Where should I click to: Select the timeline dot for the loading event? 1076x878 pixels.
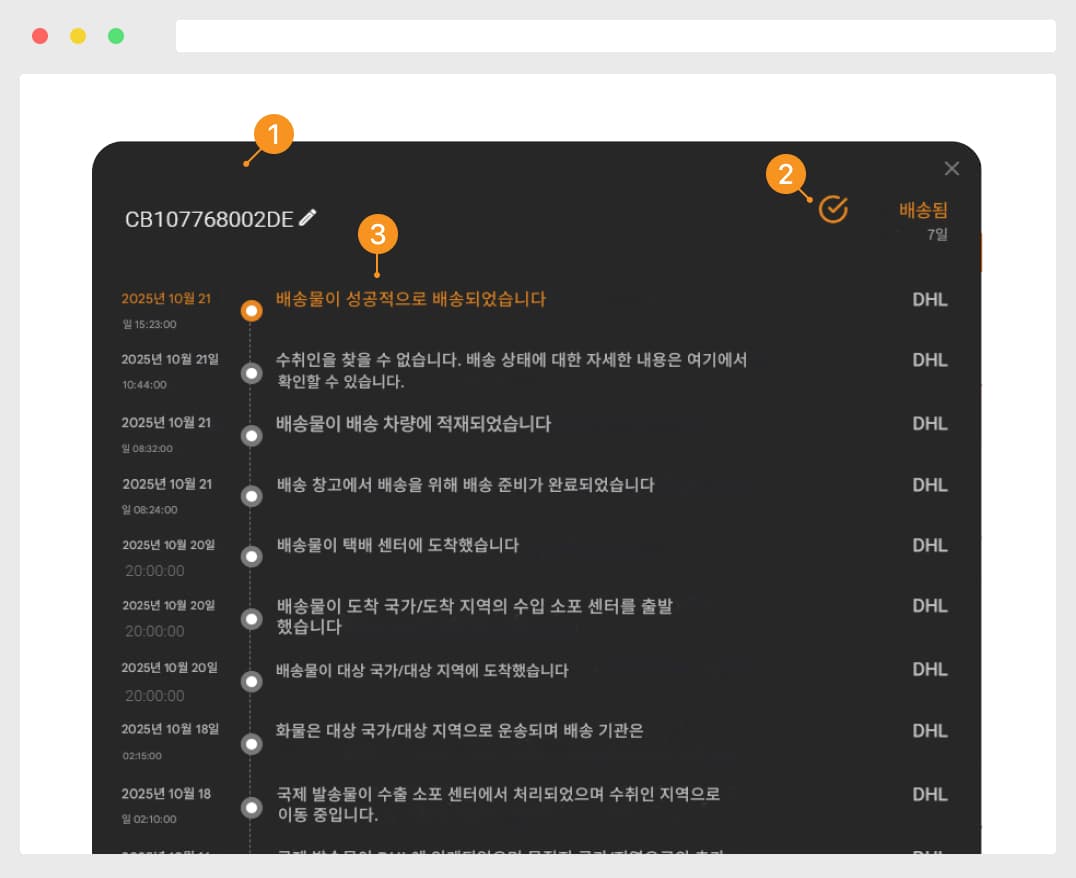[252, 435]
